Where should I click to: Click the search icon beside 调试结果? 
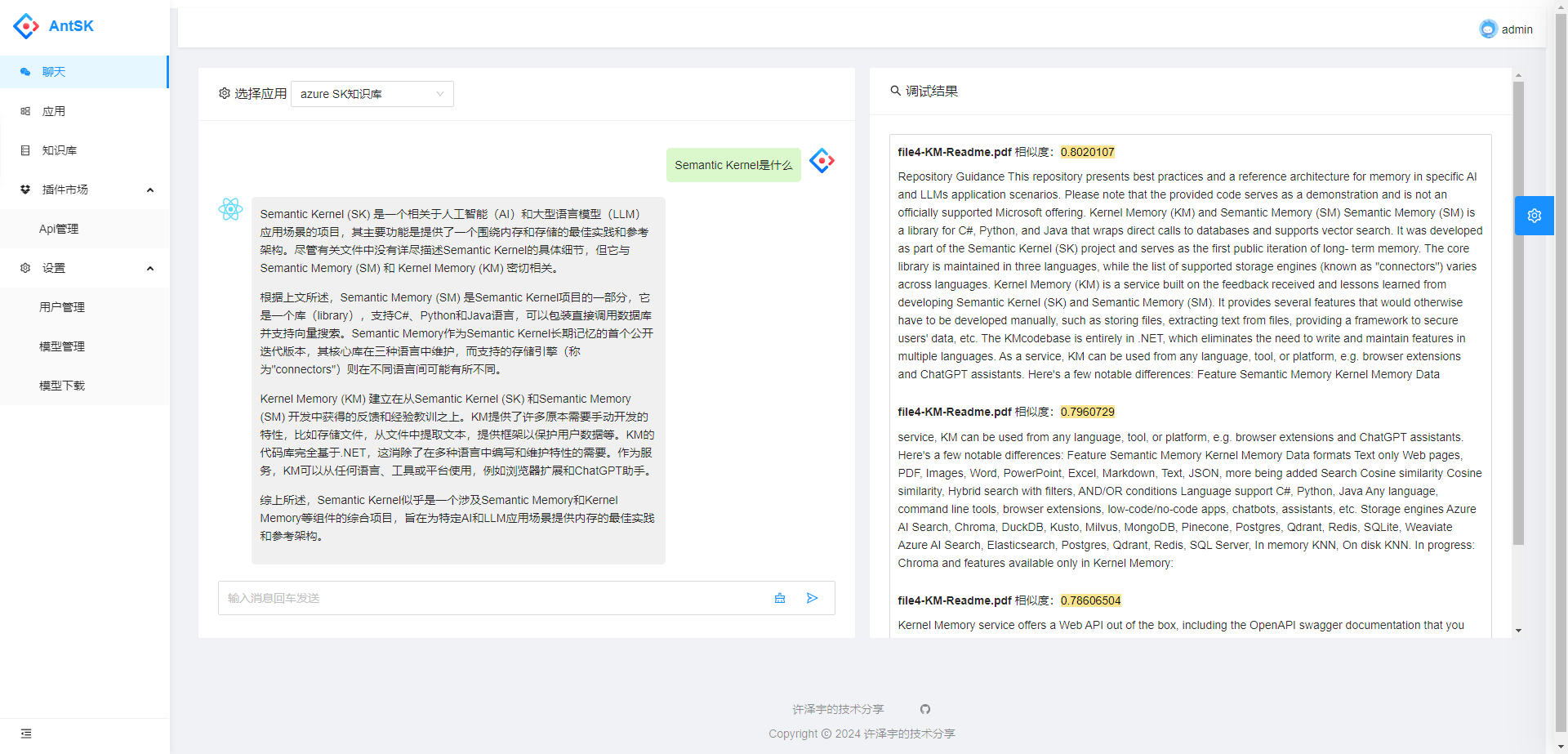point(896,91)
